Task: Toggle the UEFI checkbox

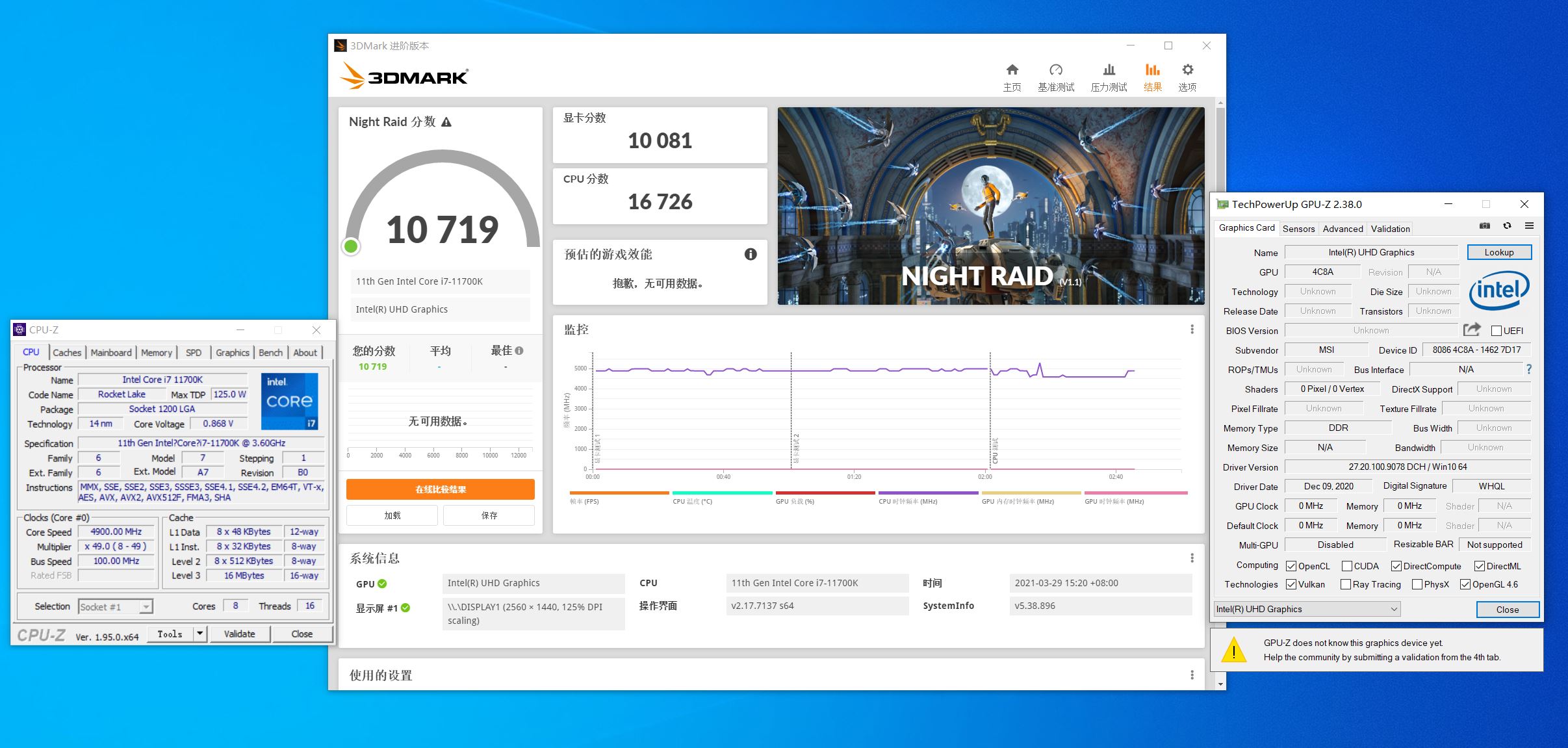Action: pos(1496,331)
